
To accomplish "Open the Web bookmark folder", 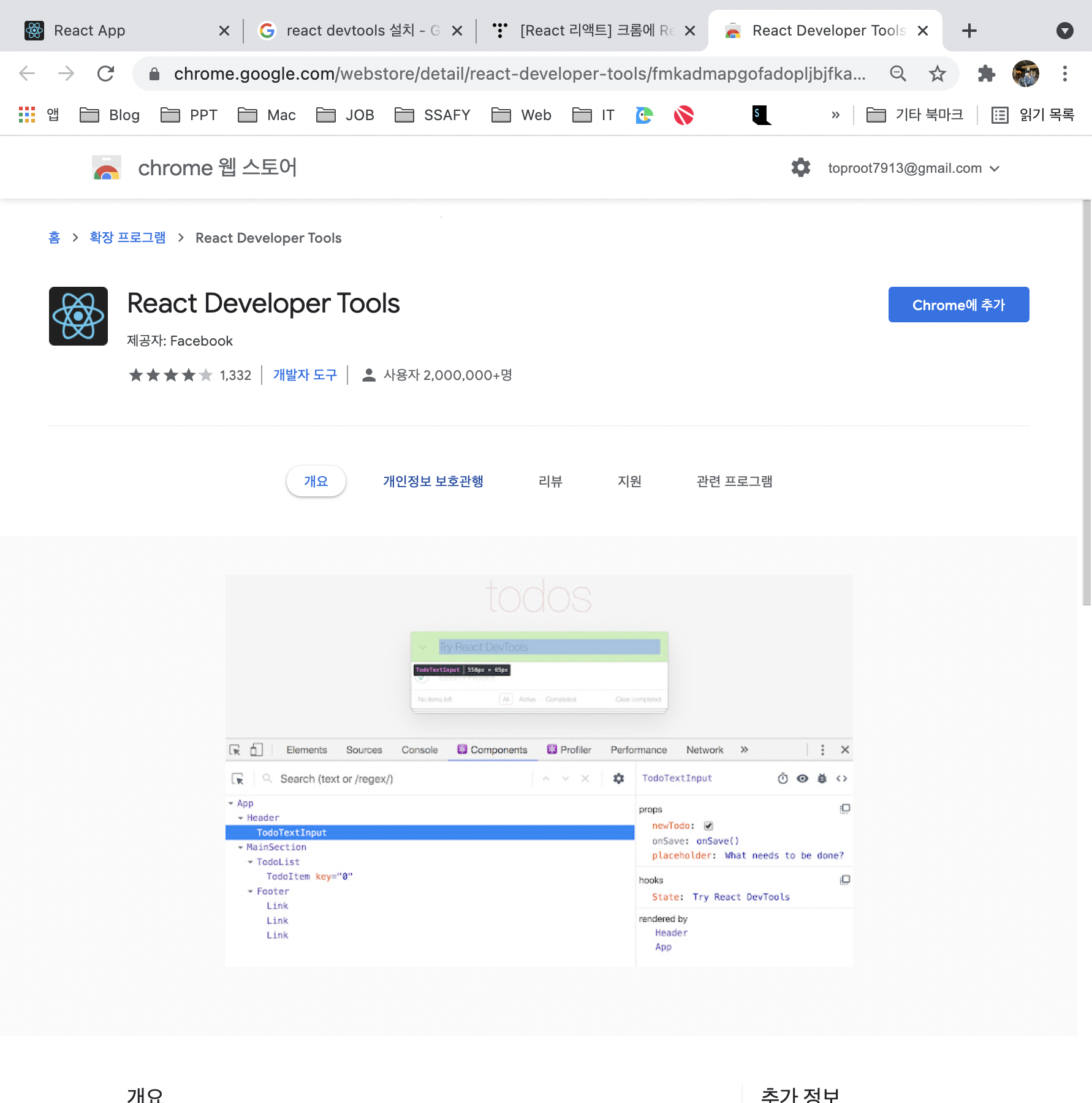I will click(521, 115).
